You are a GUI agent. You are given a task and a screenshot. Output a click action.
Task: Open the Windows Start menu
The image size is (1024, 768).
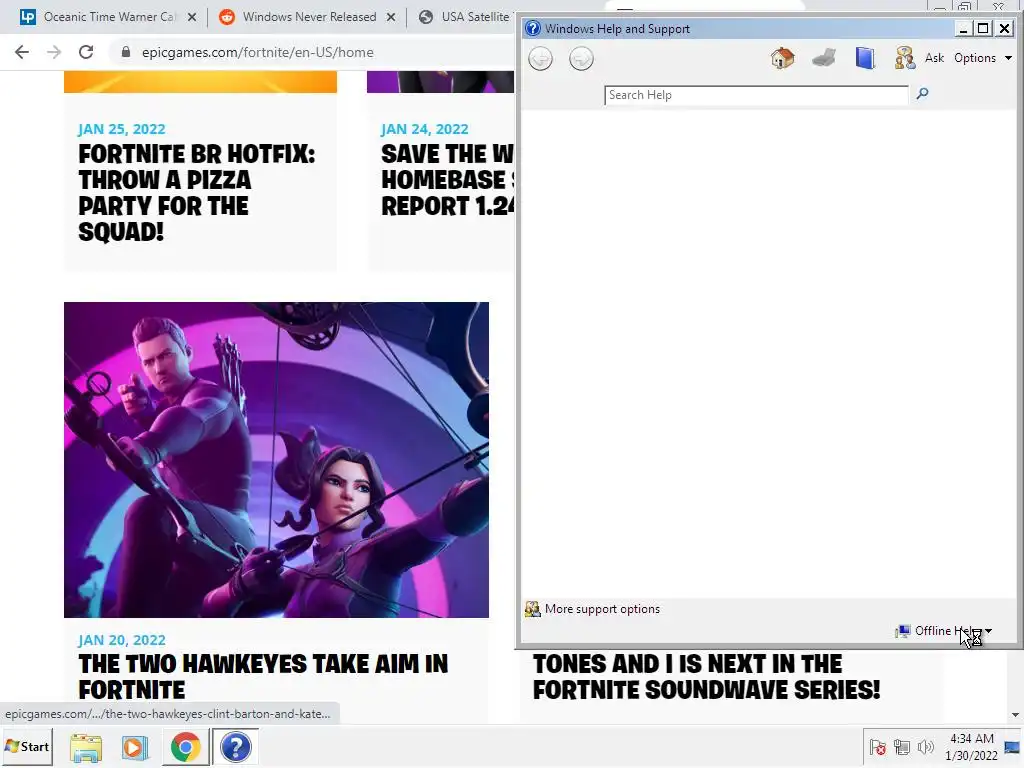27,747
